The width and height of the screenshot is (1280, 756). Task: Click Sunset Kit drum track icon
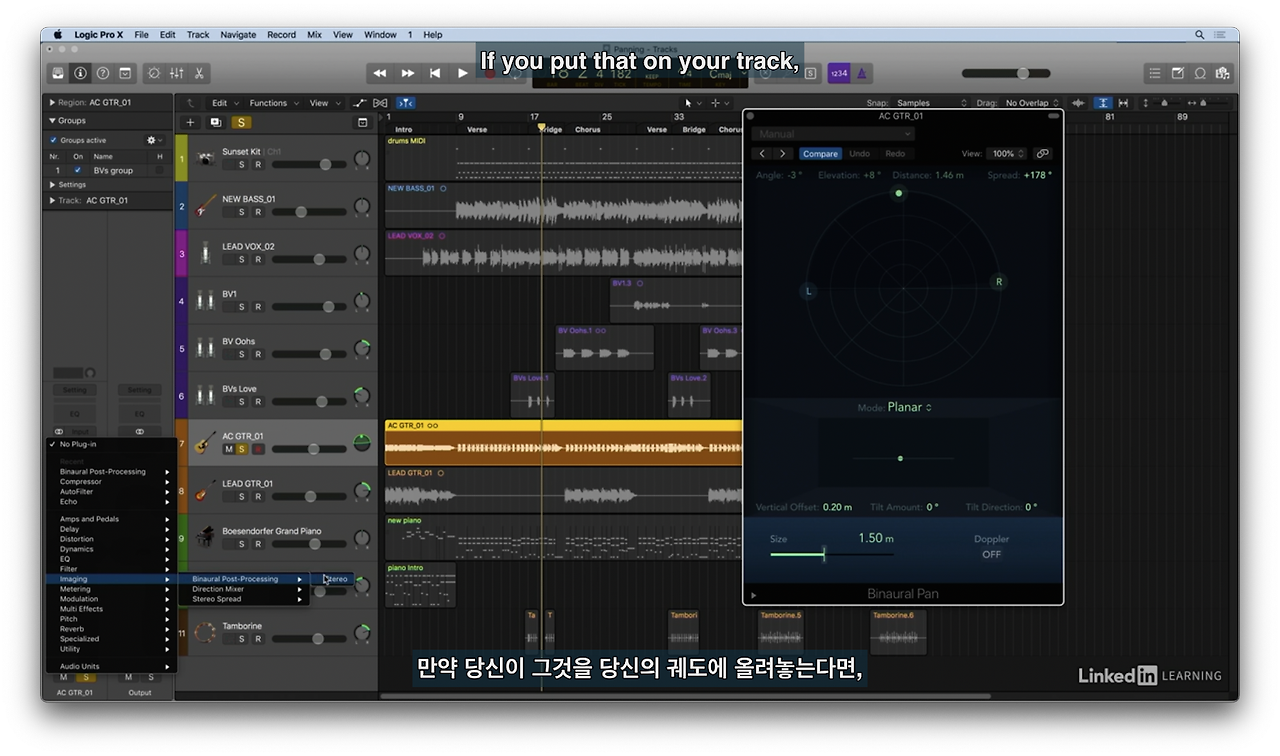tap(205, 158)
